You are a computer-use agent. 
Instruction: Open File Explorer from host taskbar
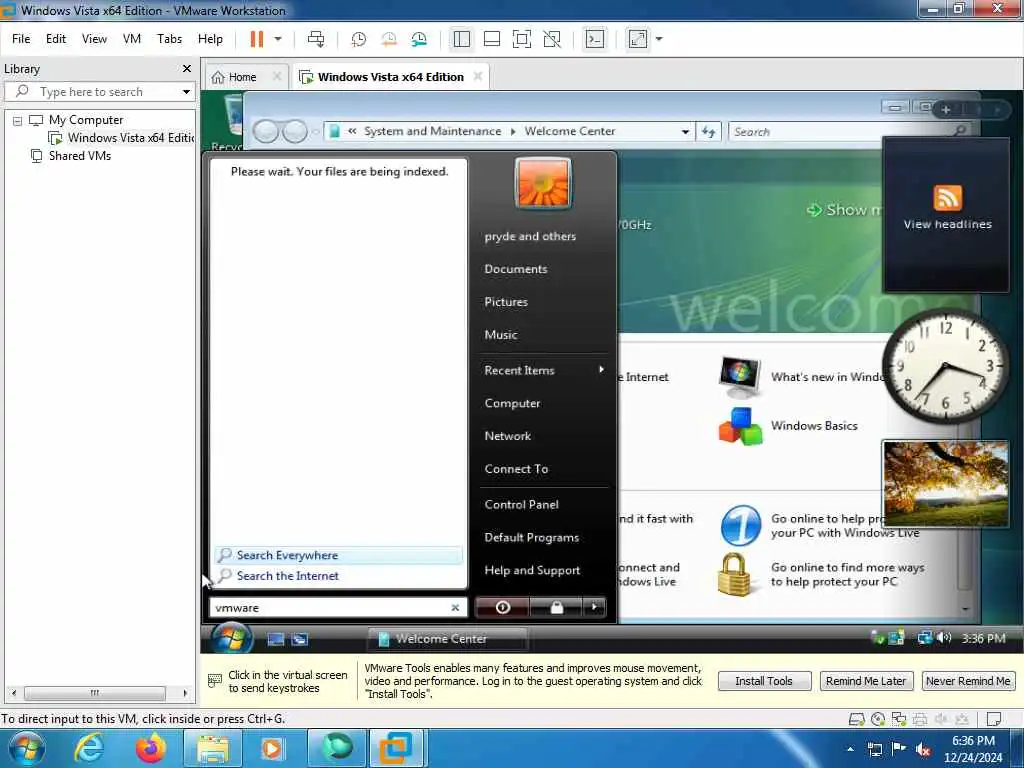(x=212, y=748)
